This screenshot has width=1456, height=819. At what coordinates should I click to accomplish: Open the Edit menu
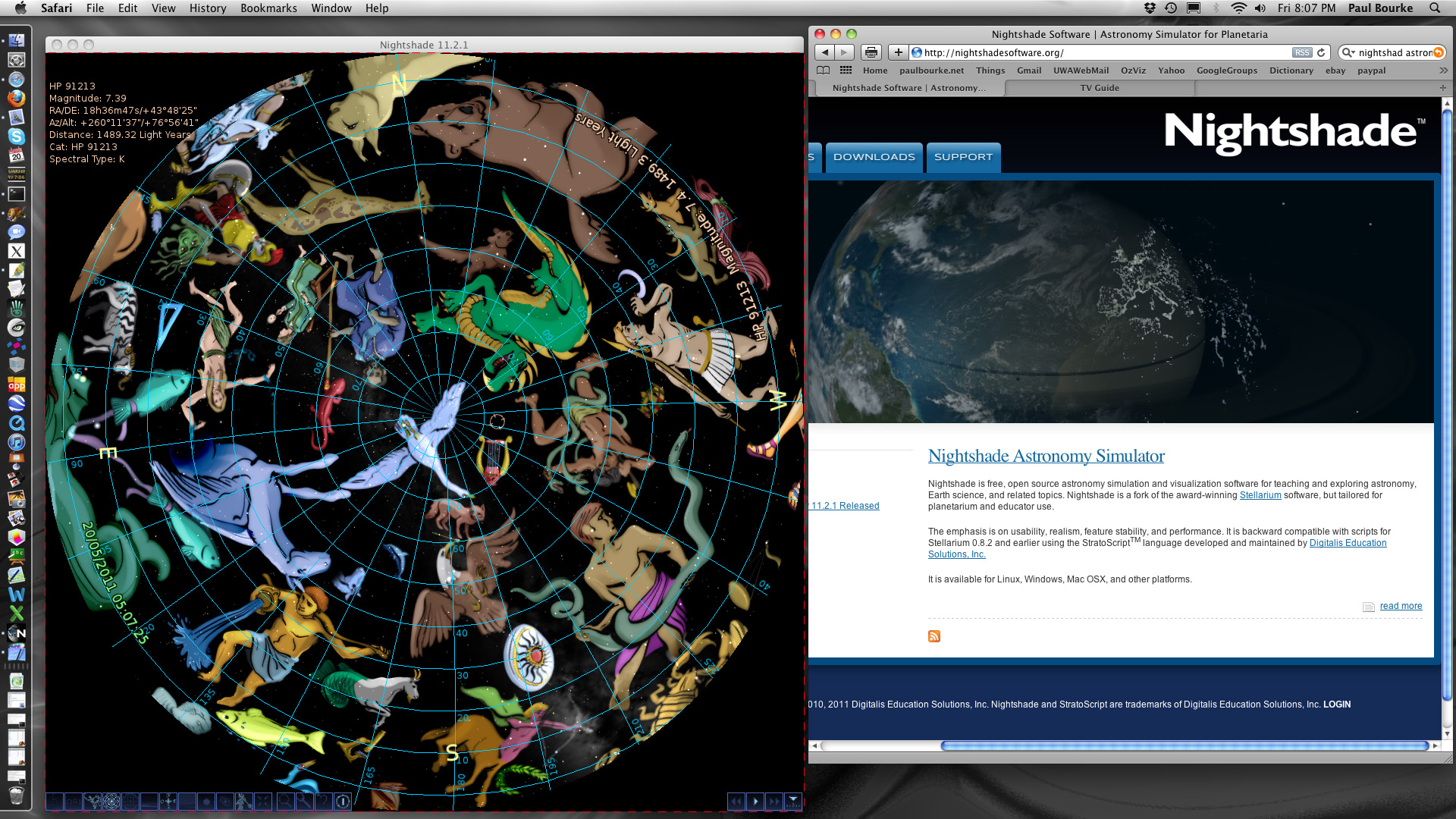127,8
